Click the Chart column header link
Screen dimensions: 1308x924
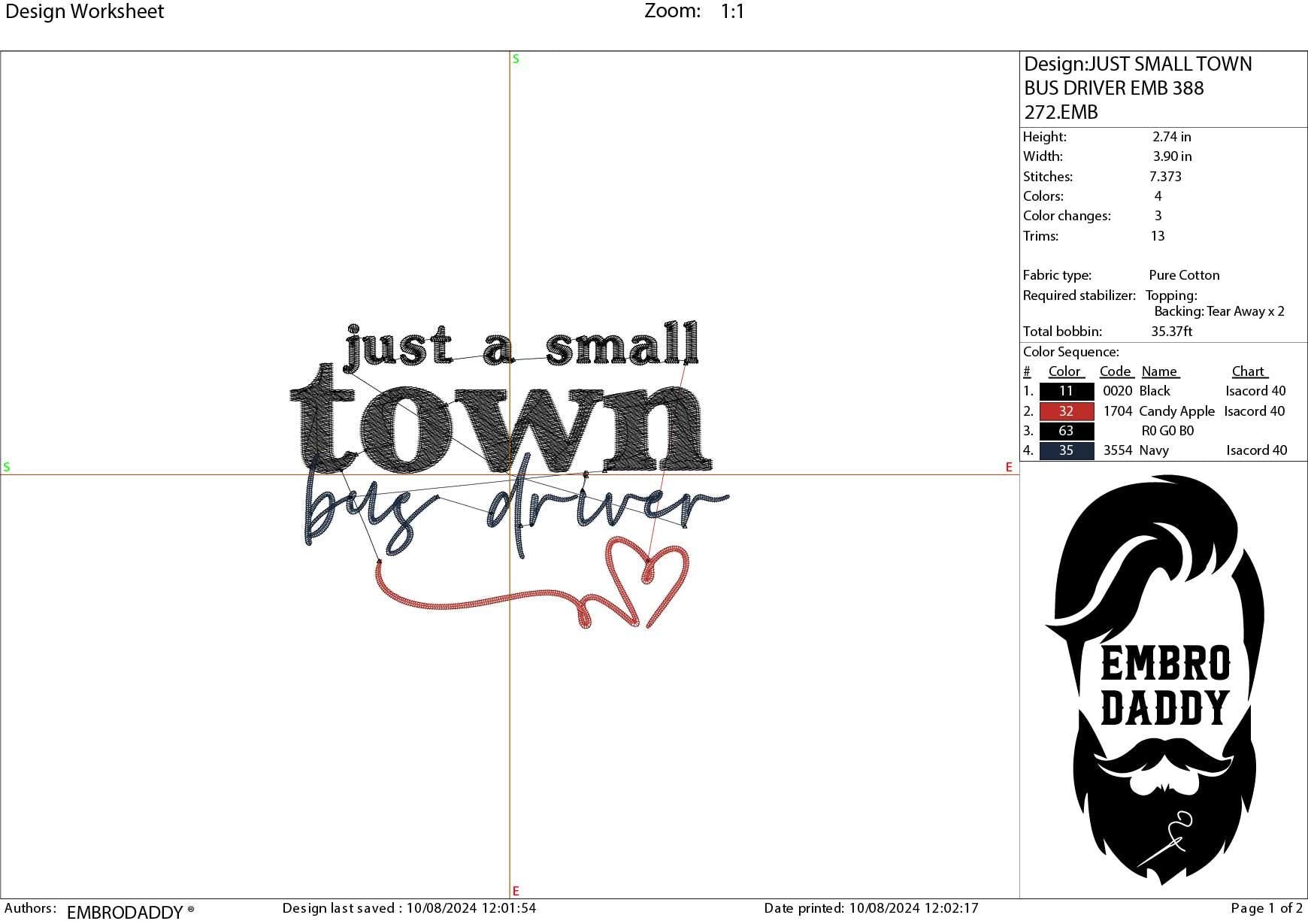coord(1249,371)
